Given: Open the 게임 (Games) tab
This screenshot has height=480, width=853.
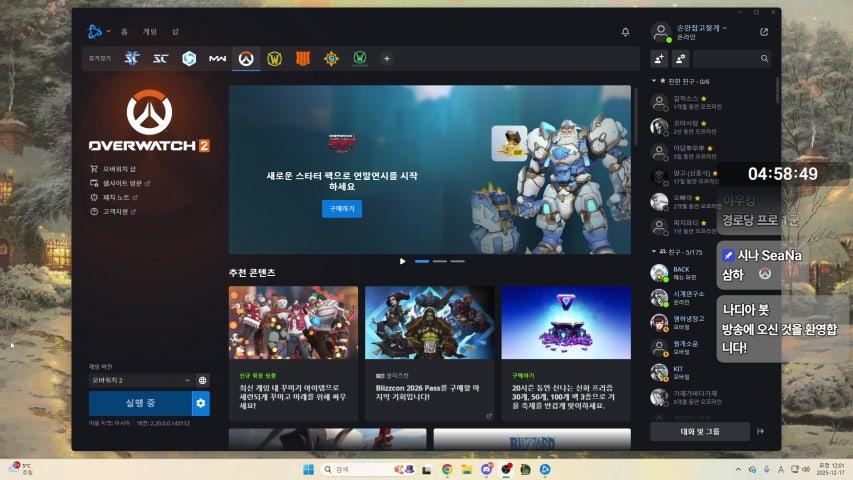Looking at the screenshot, I should (x=150, y=32).
